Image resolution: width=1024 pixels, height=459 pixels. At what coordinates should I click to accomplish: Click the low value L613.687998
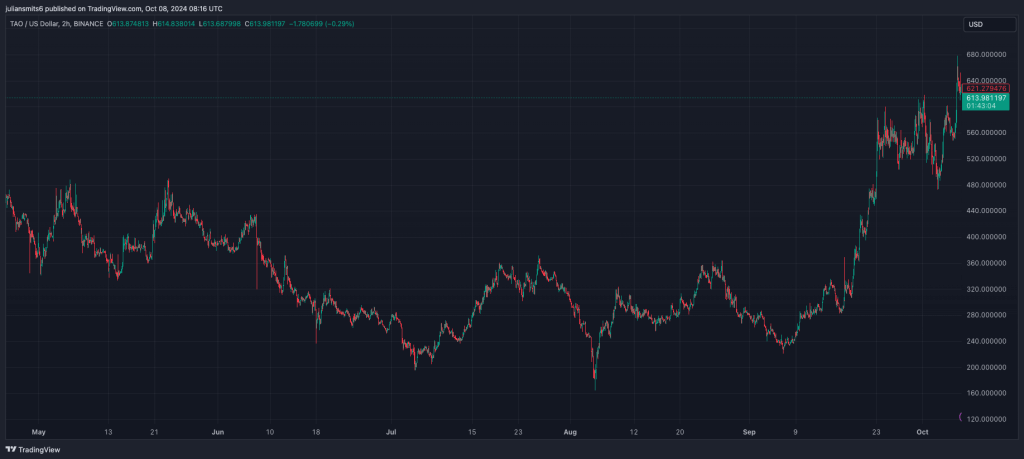(219, 24)
